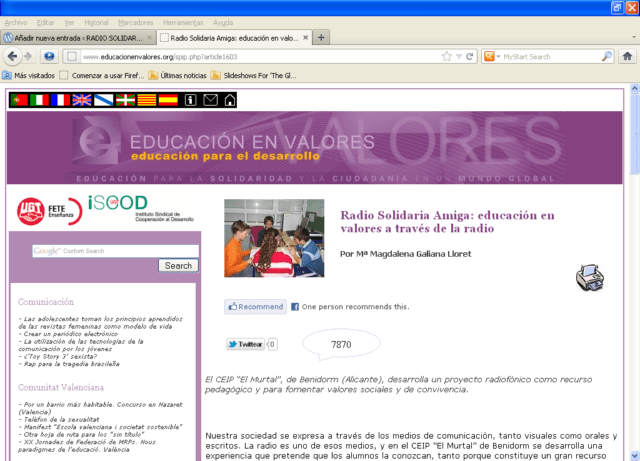Open the Historial menu
The width and height of the screenshot is (640, 461).
[95, 20]
